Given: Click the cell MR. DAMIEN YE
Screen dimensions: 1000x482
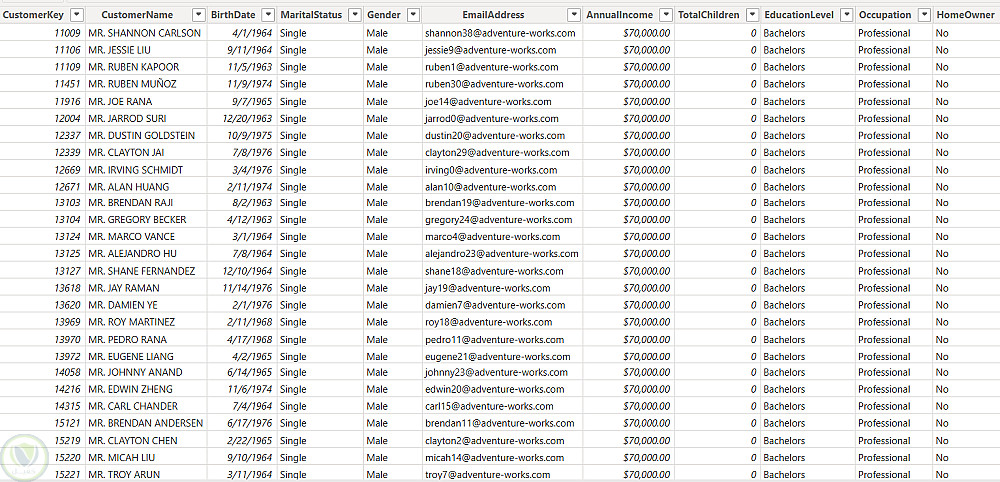Looking at the screenshot, I should [x=147, y=305].
